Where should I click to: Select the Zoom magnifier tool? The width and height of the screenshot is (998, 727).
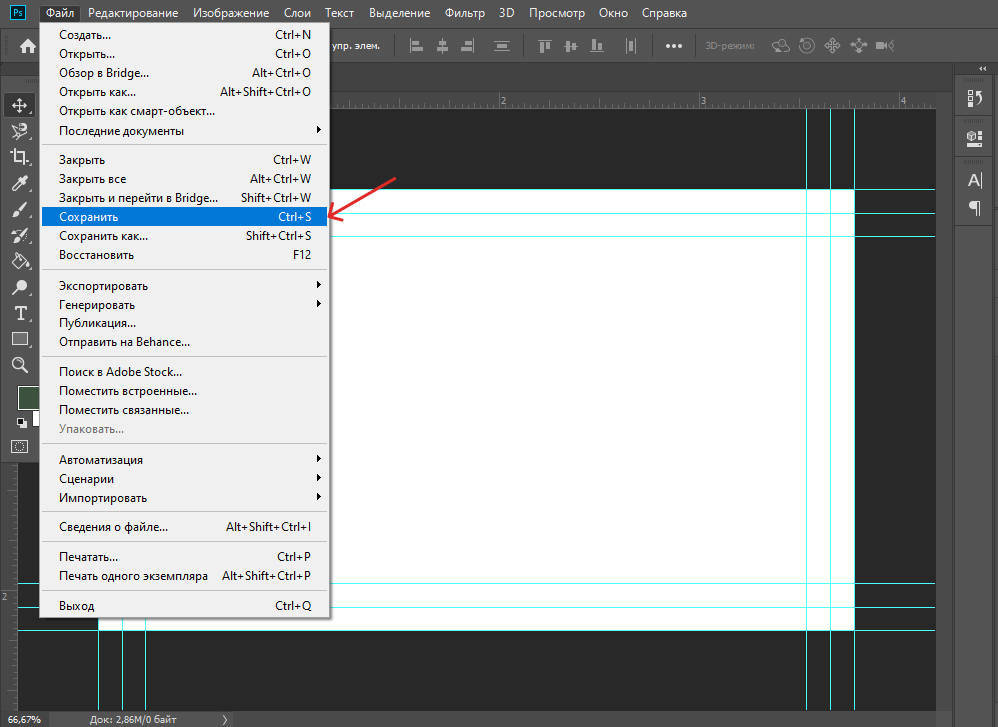tap(19, 365)
